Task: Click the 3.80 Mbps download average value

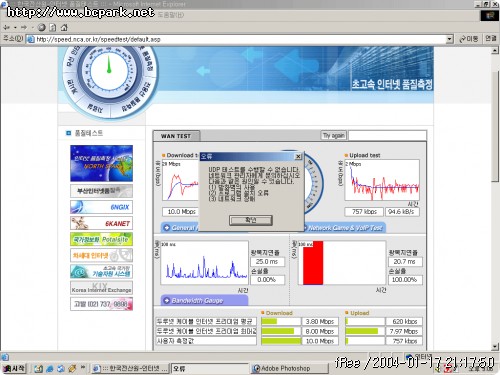Action: [320, 321]
